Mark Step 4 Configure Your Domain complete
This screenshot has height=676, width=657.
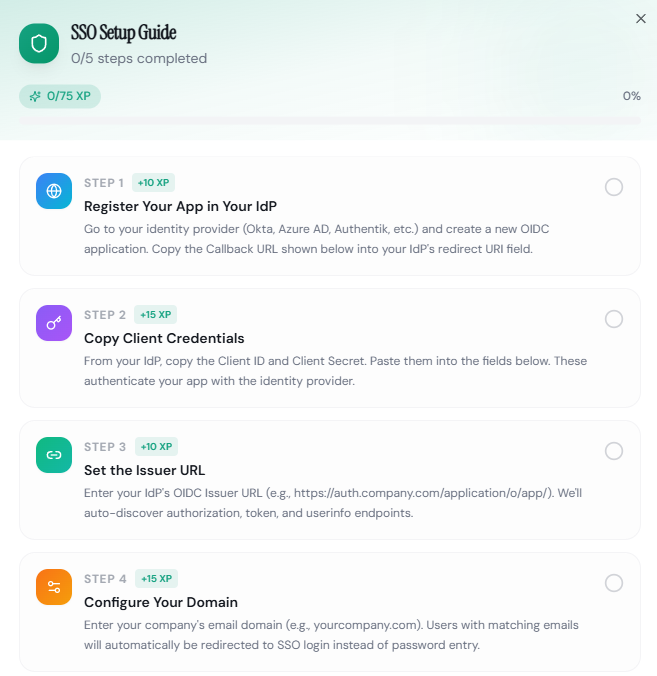(x=613, y=583)
